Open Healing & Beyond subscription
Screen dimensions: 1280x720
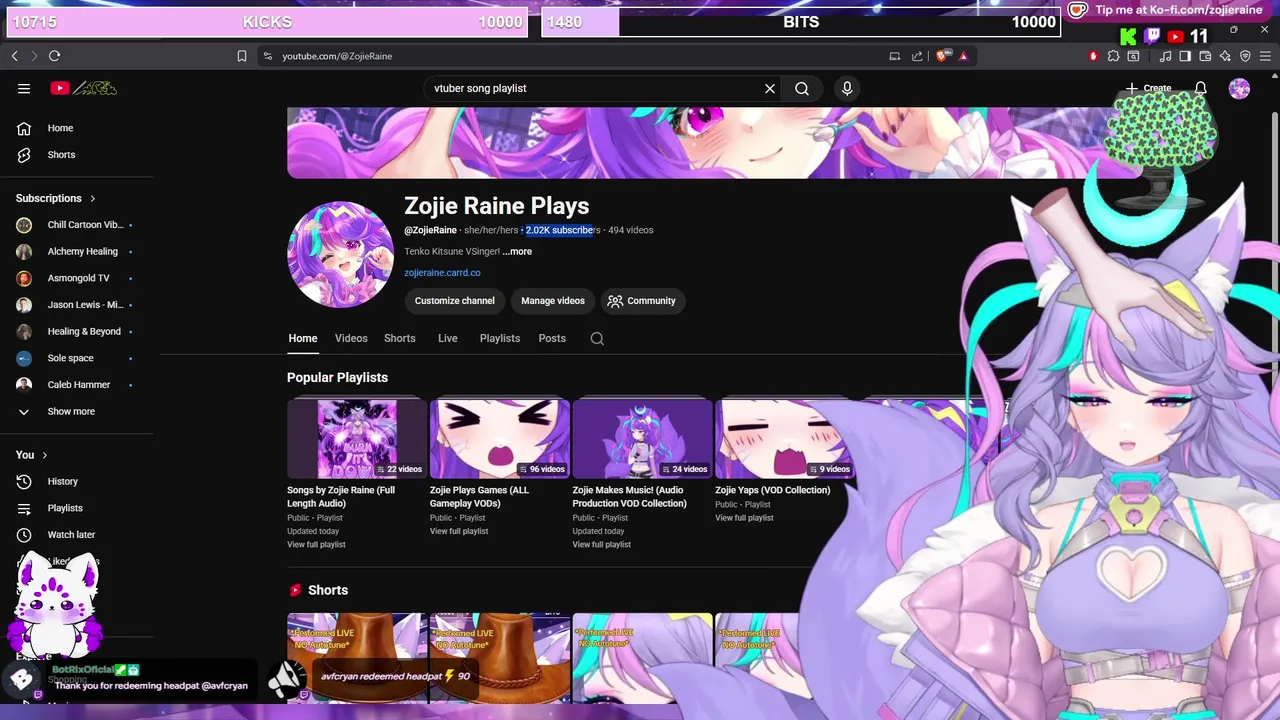pos(76,332)
